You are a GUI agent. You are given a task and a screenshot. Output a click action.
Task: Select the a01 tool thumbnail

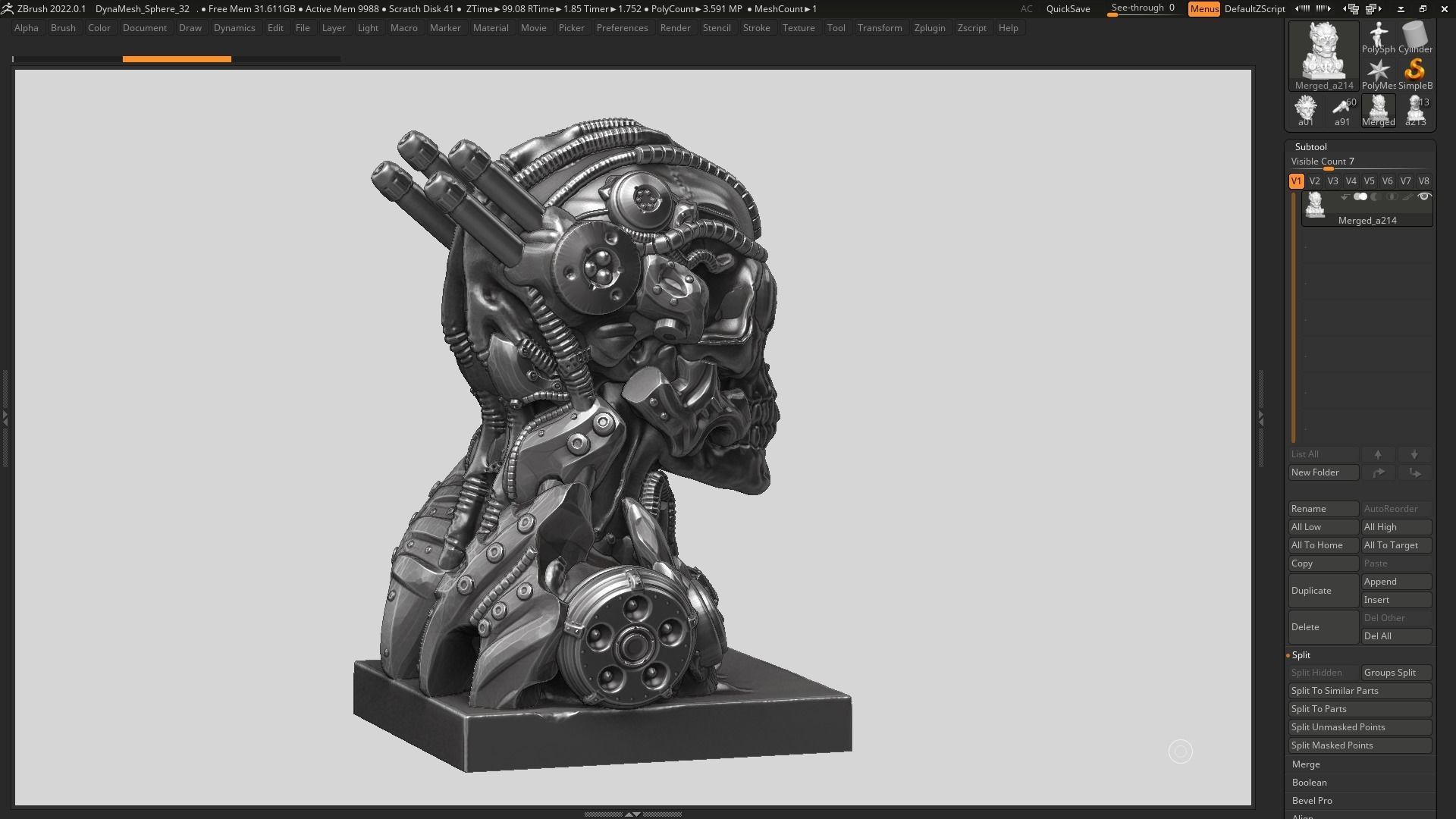(x=1305, y=110)
